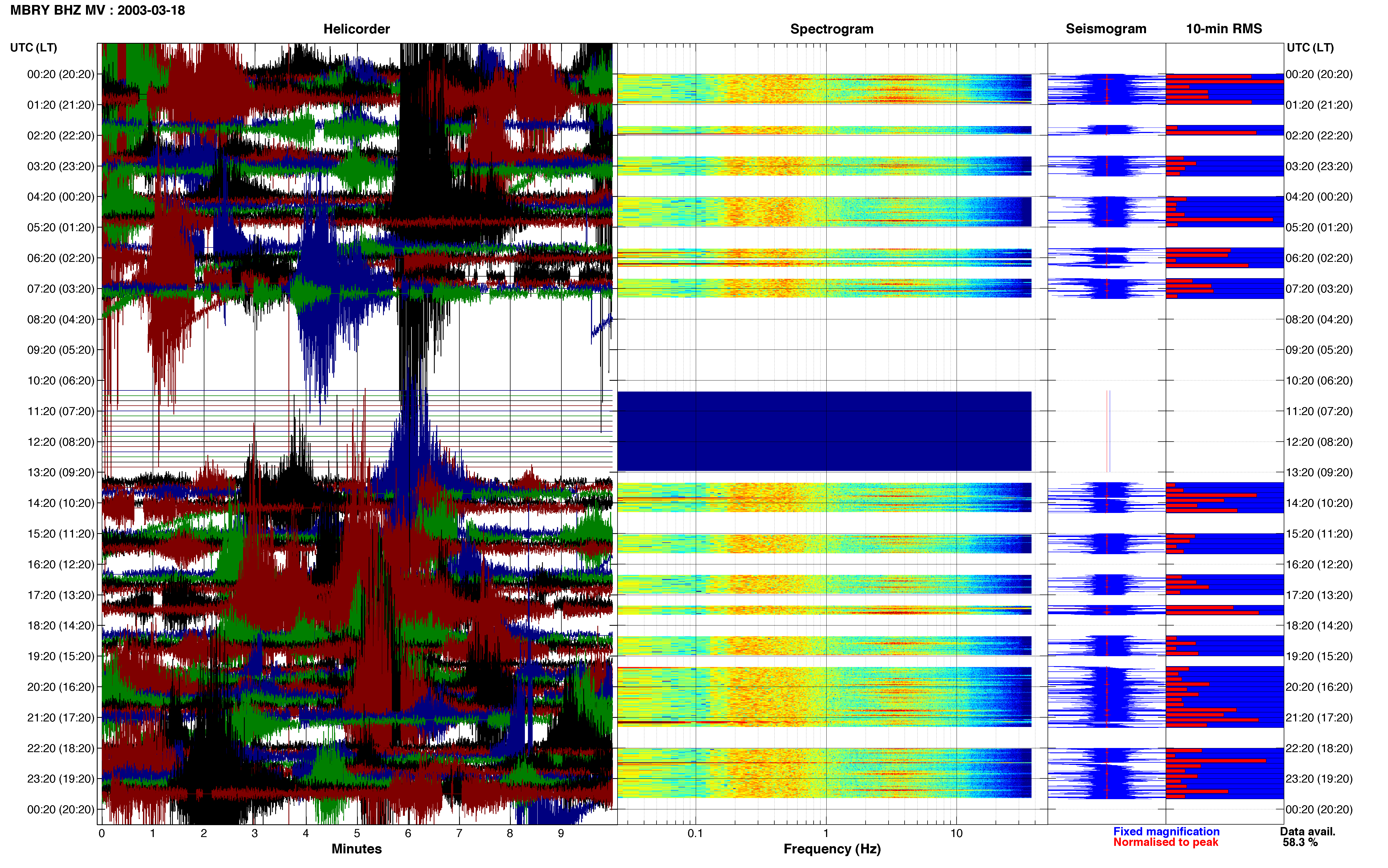
Task: Click the '10-min RMS' panel heading
Action: (x=1224, y=29)
